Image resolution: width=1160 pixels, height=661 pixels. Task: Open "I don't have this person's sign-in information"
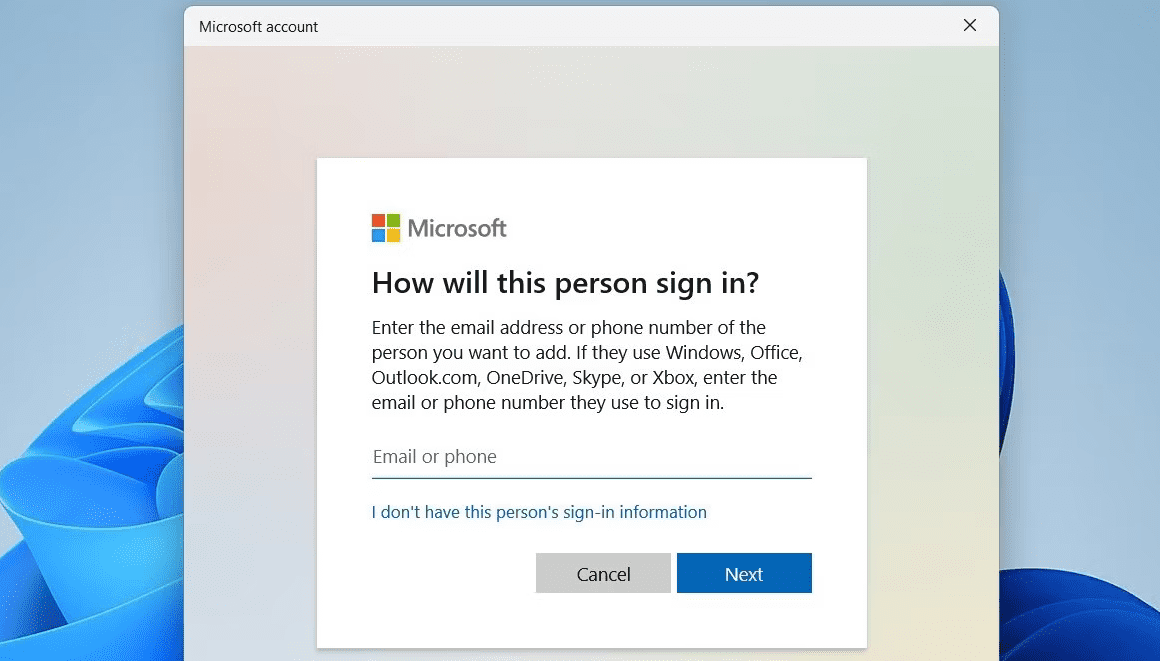[x=539, y=512]
